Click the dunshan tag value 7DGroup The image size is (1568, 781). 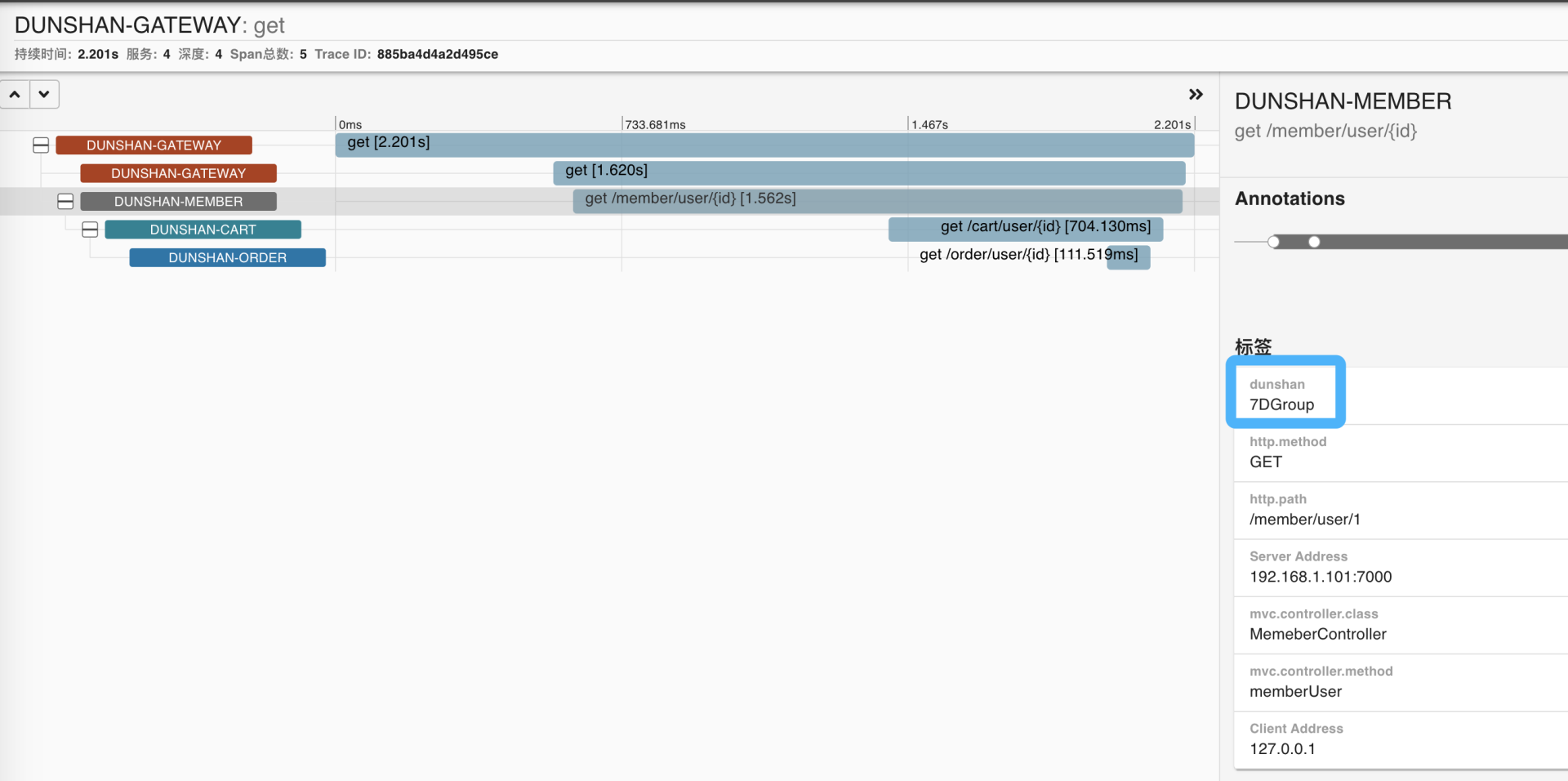click(x=1281, y=404)
